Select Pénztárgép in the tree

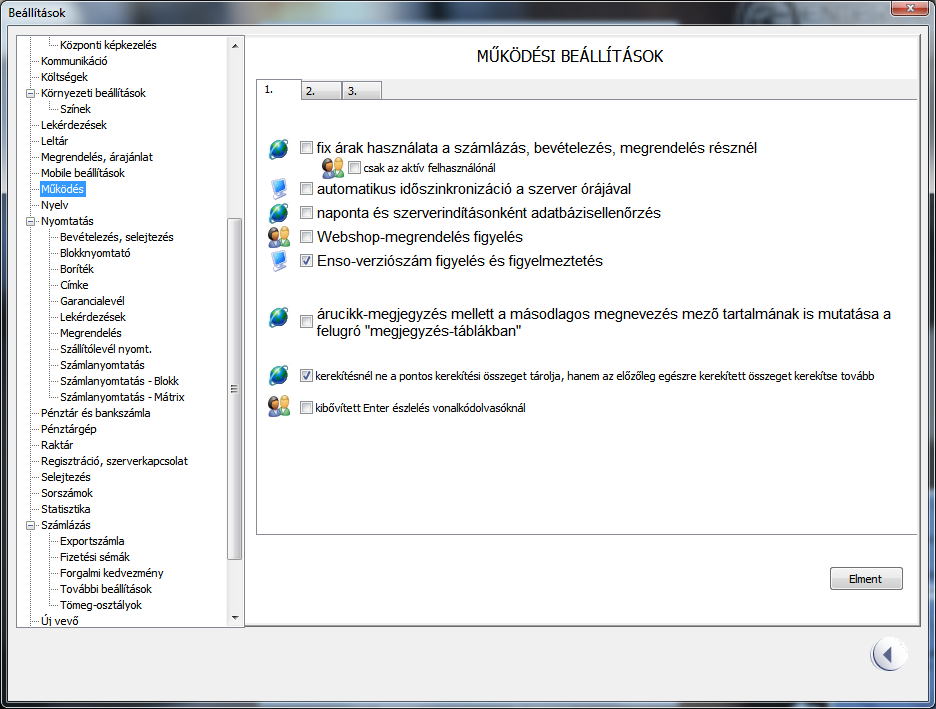click(68, 429)
